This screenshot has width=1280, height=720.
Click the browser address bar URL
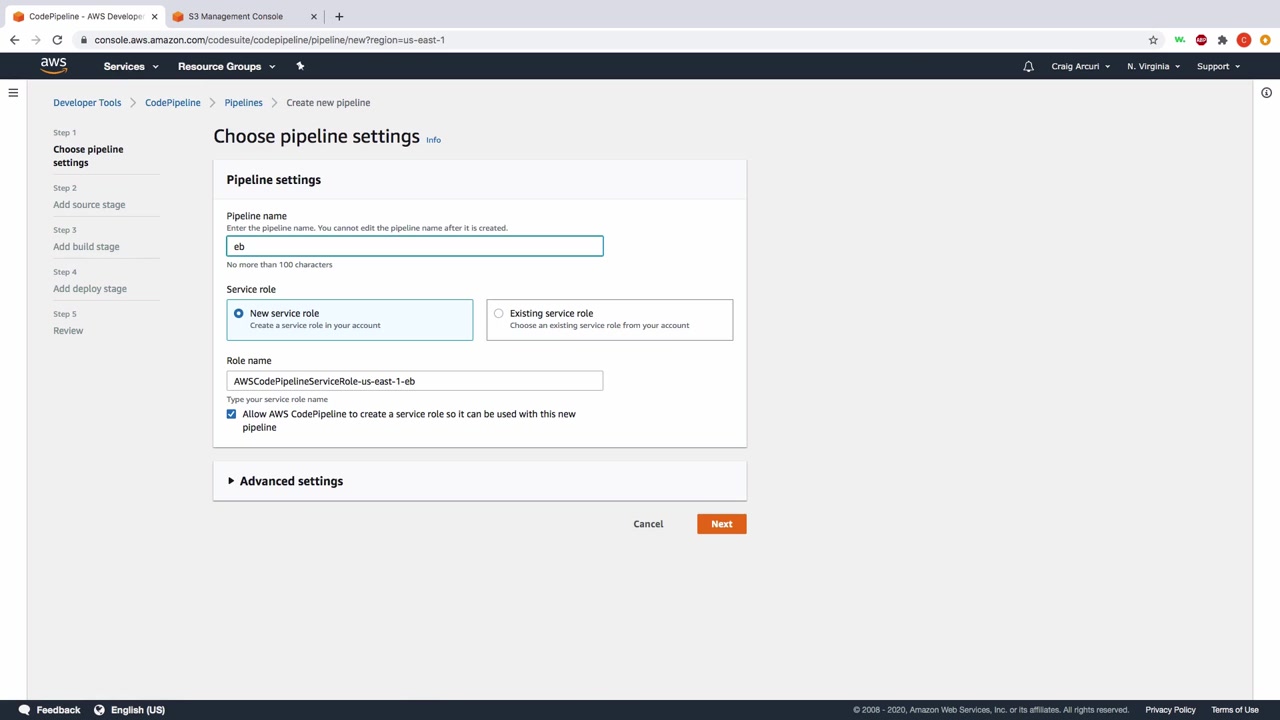[x=270, y=40]
